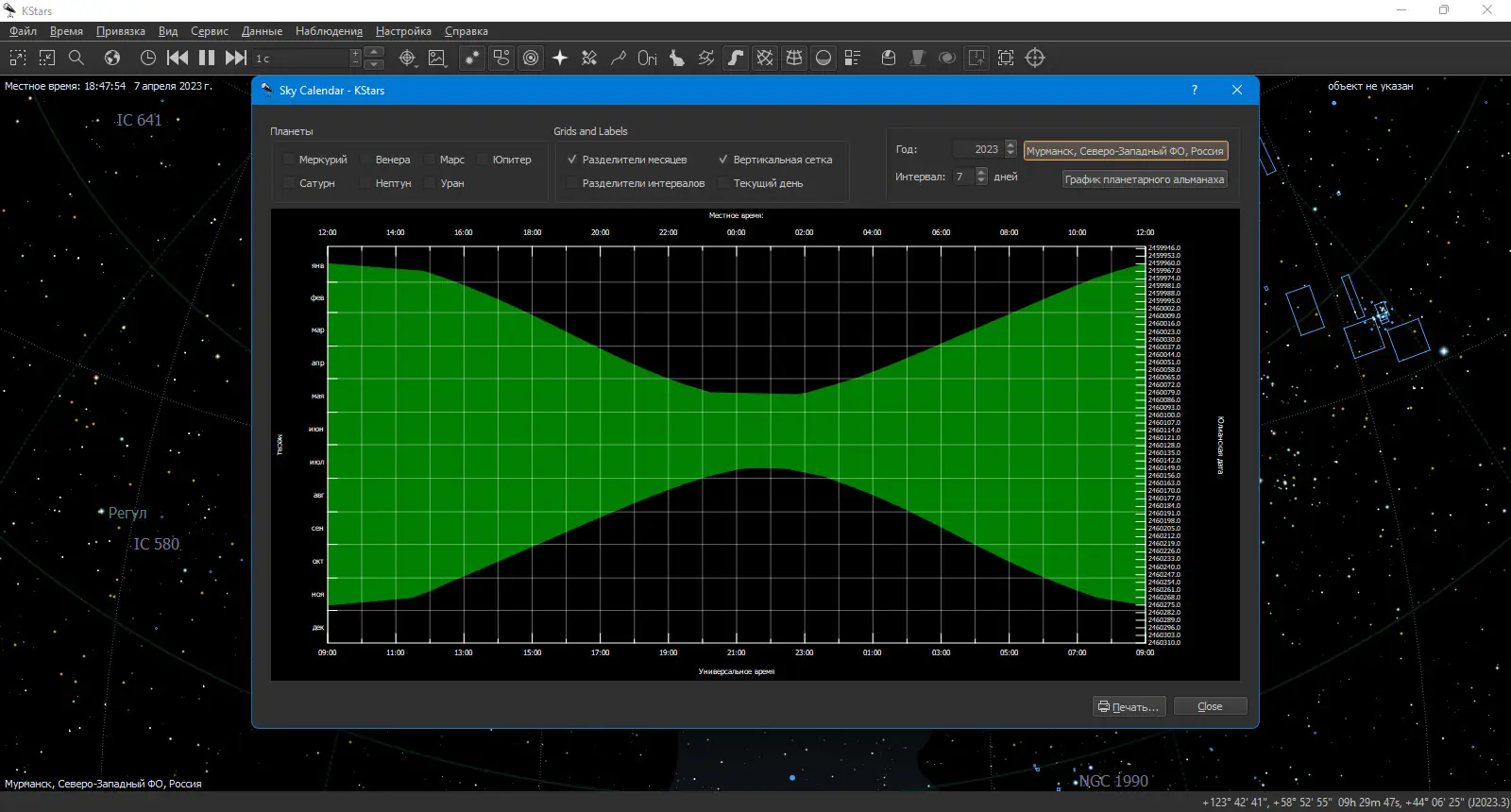Click the Мурманск location button

coord(1125,151)
